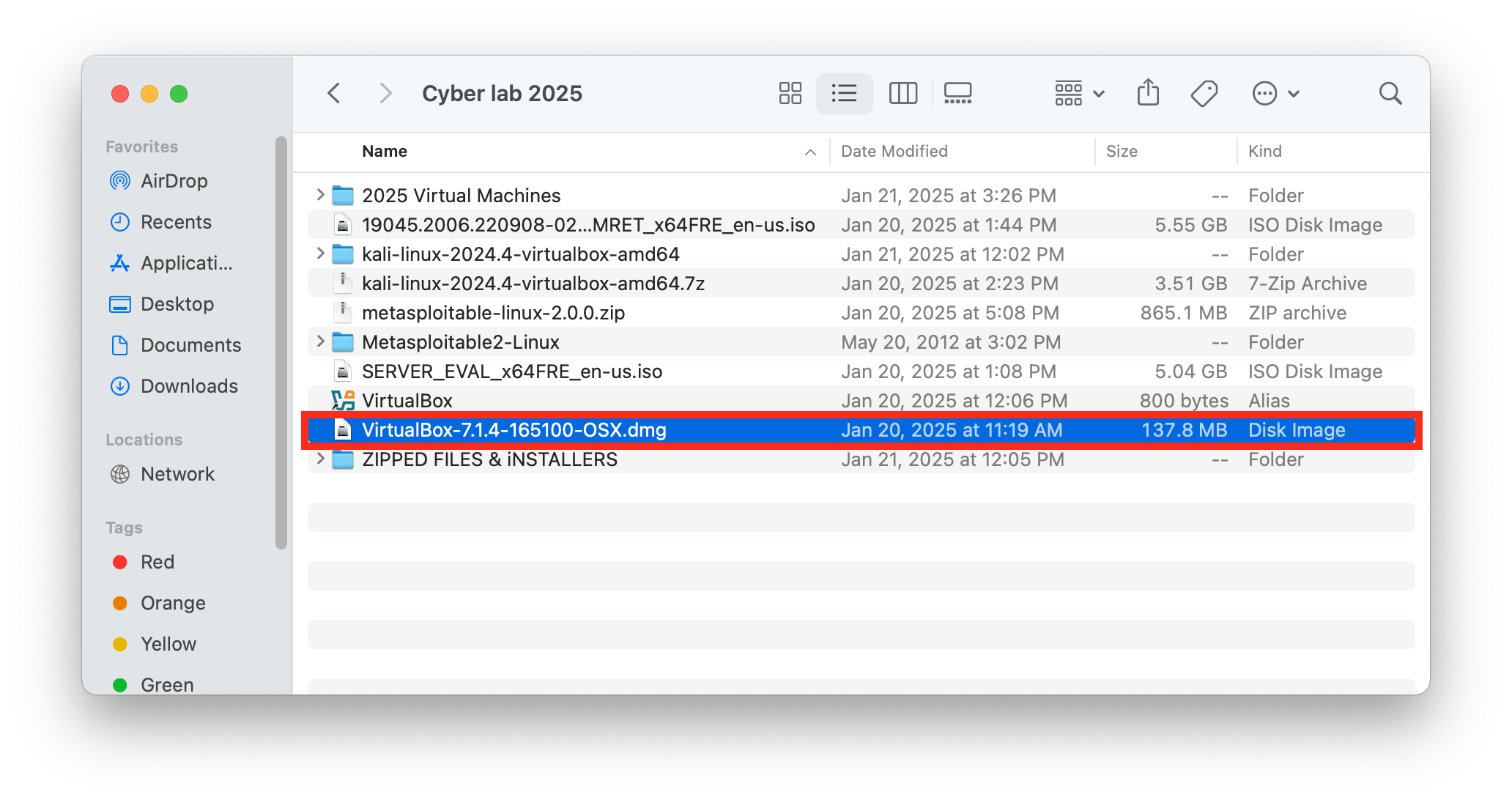Screen dimensions: 1512x803
Task: Select the kali-linux-2024.4-virtualbox-amd64 folder icon
Action: [x=342, y=254]
